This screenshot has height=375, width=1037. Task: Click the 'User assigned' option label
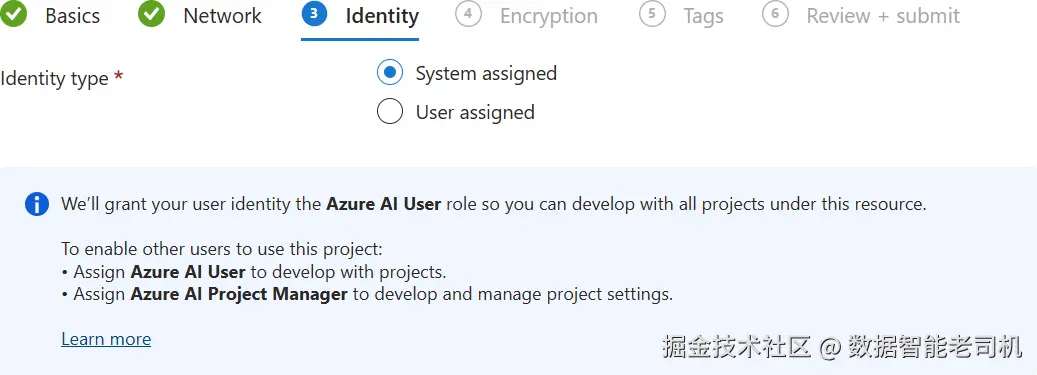(475, 112)
